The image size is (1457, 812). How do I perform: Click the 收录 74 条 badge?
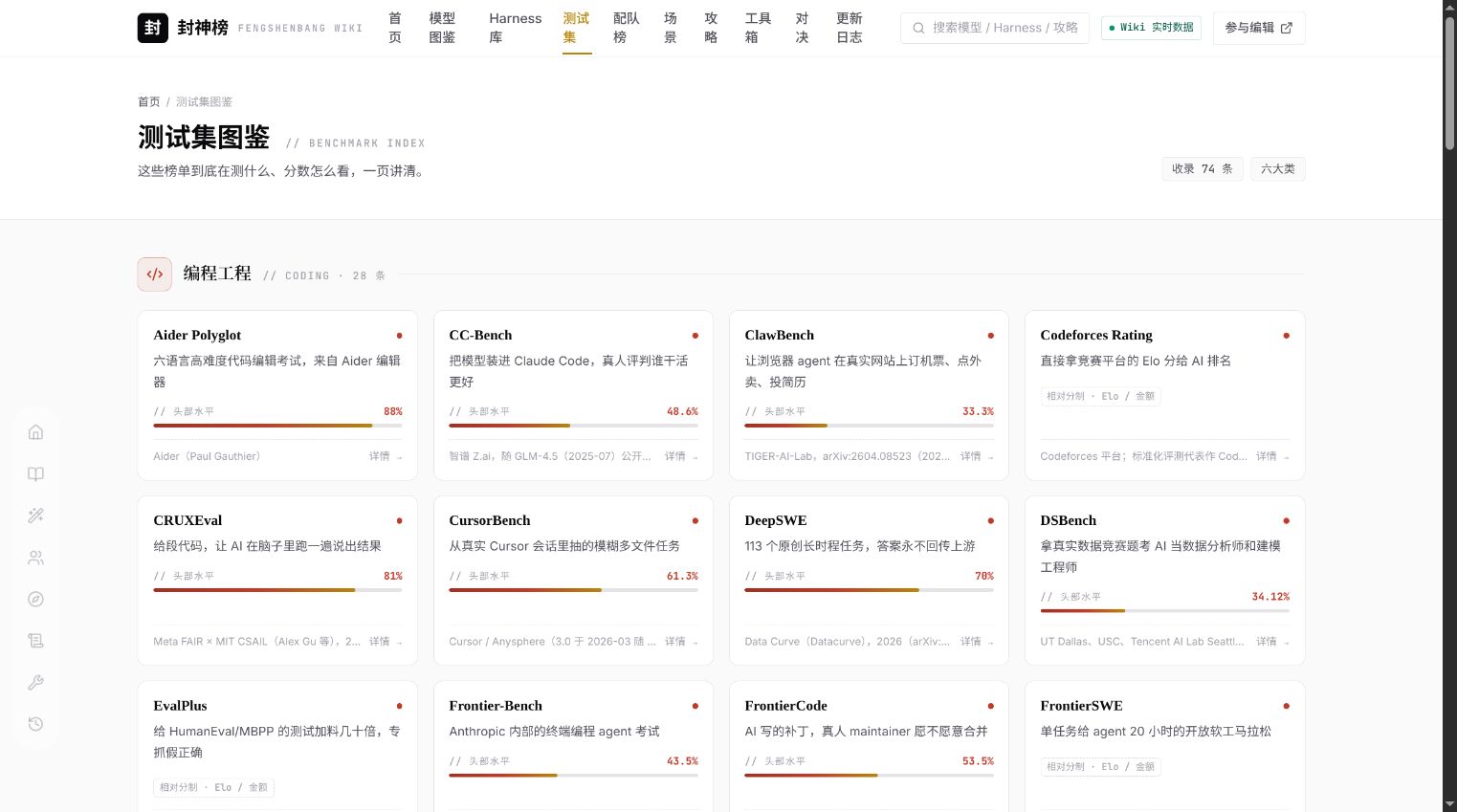pyautogui.click(x=1203, y=169)
